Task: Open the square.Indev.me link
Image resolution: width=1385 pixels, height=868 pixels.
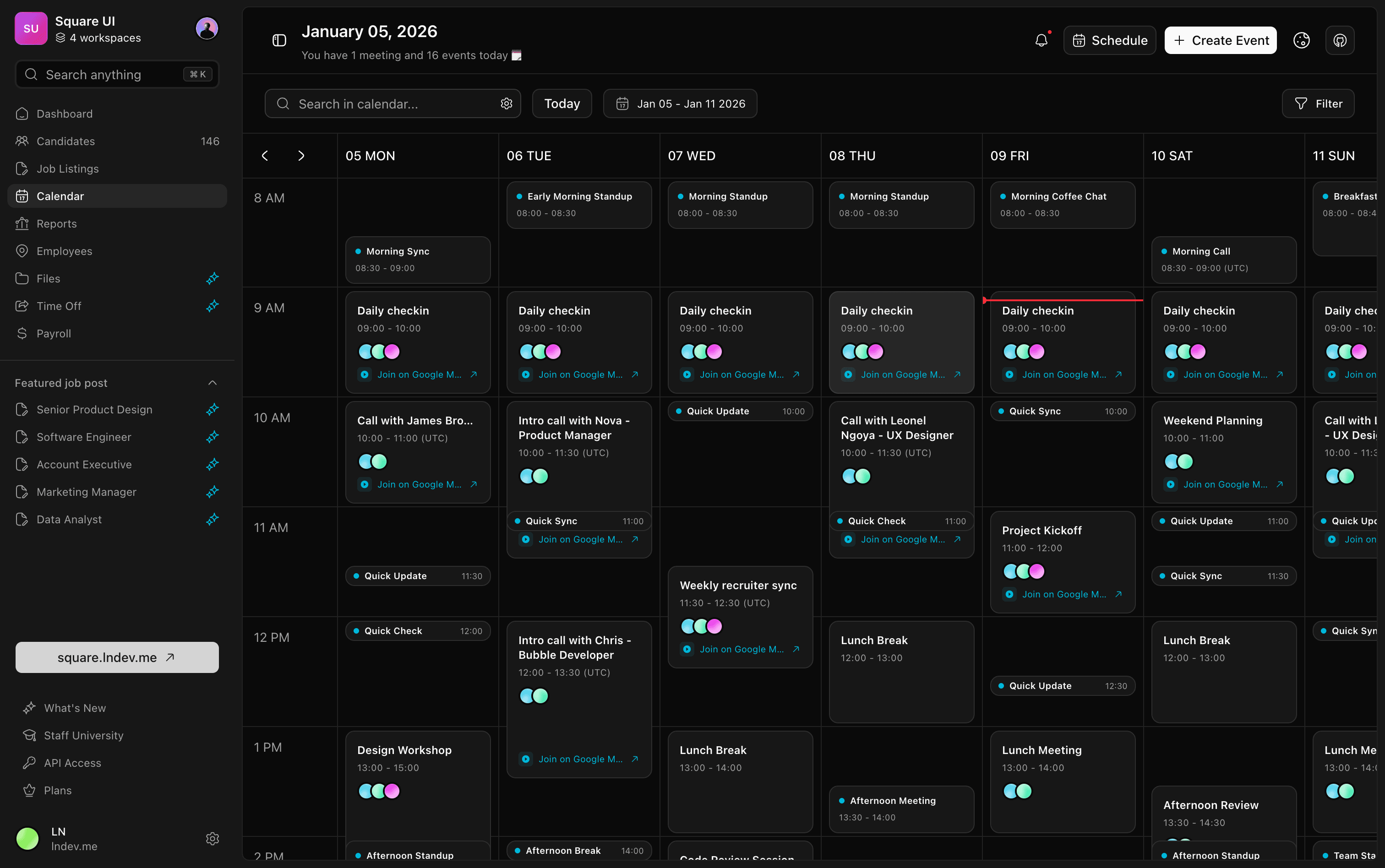Action: point(117,657)
